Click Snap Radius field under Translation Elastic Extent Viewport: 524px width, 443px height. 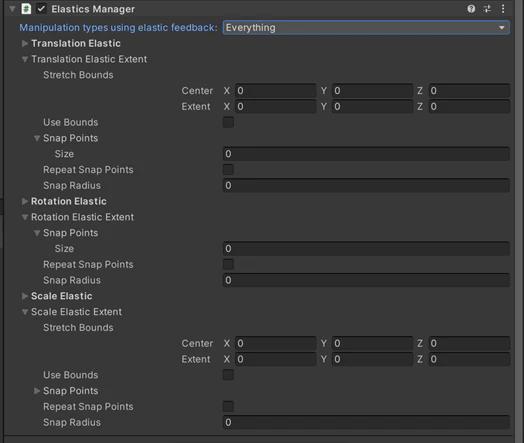(x=366, y=185)
